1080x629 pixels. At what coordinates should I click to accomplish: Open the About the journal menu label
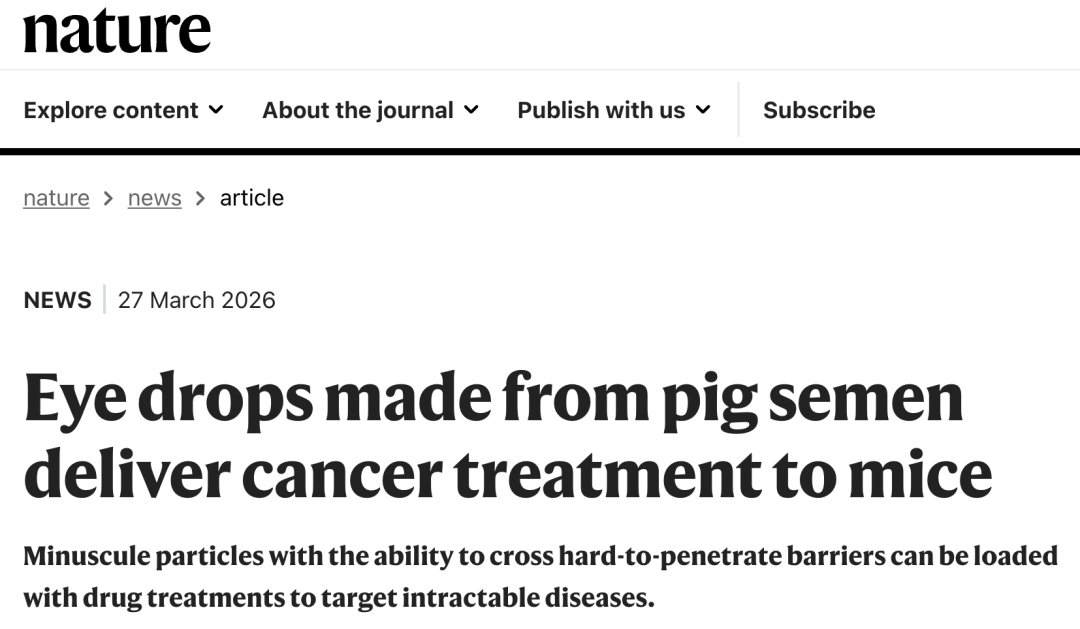(x=357, y=110)
